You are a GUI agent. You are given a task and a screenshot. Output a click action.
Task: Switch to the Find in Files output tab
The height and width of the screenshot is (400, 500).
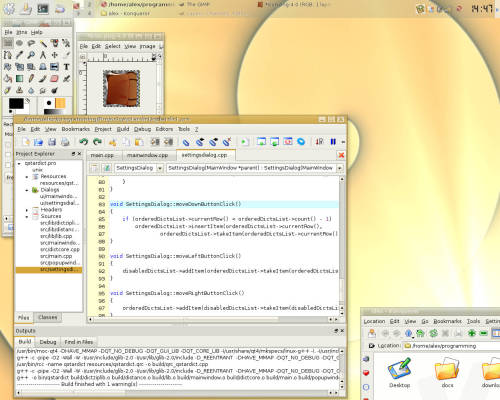pos(79,342)
